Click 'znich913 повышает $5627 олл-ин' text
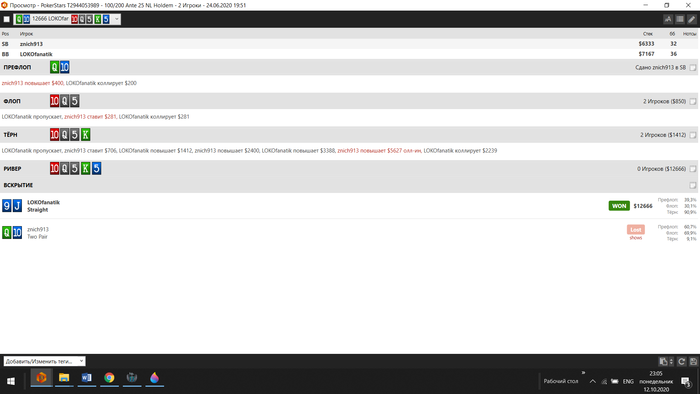The height and width of the screenshot is (394, 700). [x=379, y=150]
